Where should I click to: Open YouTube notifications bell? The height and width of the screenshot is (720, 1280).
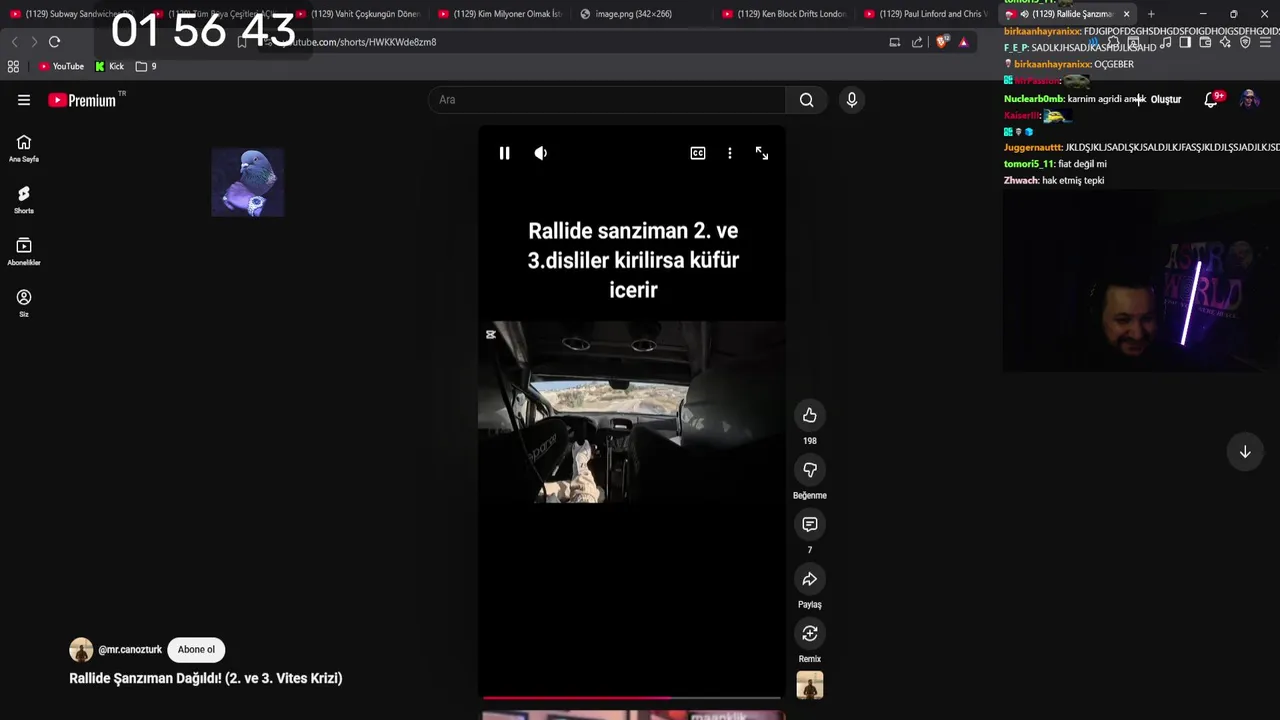(x=1212, y=99)
